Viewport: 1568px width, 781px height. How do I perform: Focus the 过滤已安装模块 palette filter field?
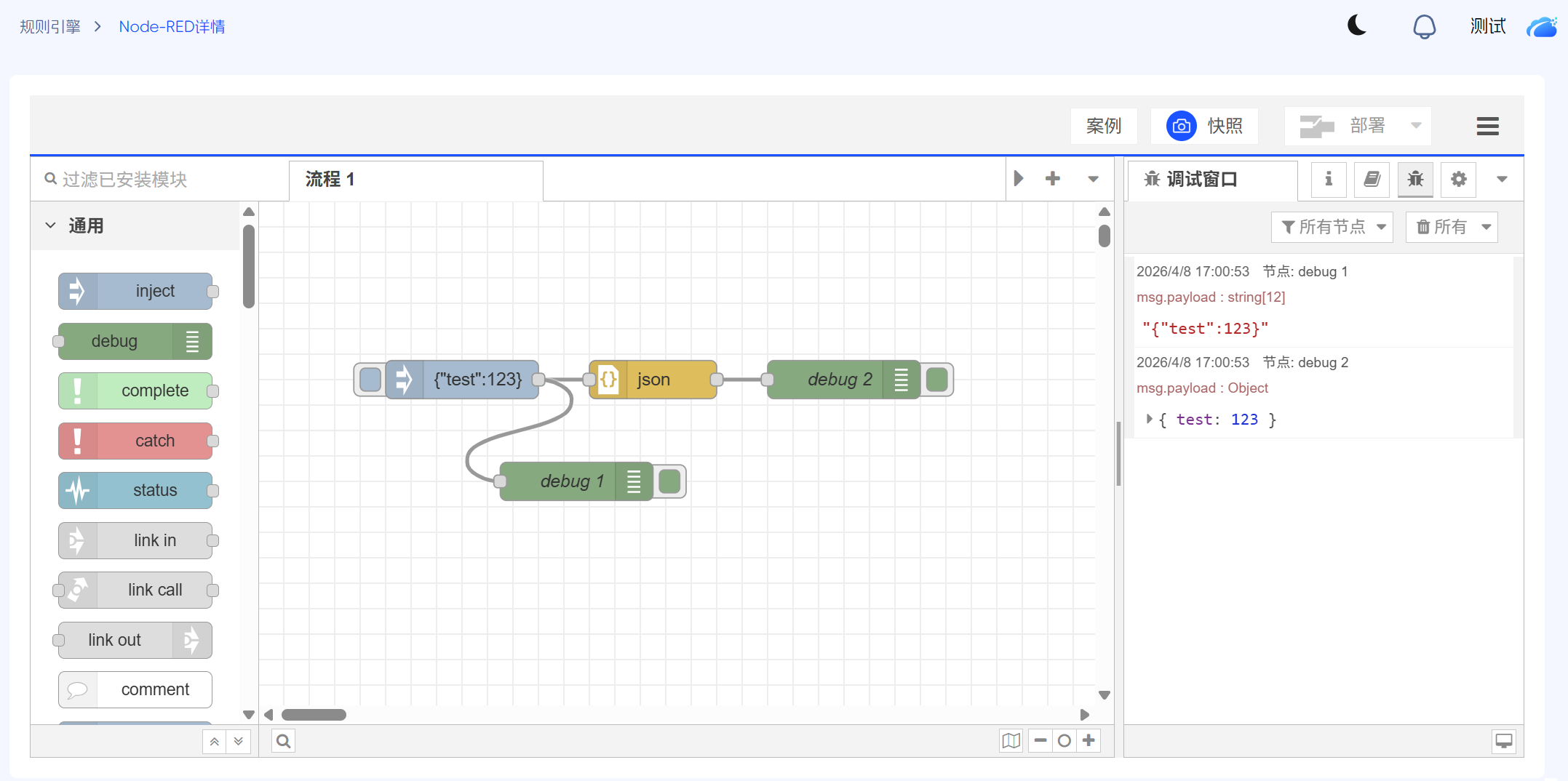click(x=160, y=180)
